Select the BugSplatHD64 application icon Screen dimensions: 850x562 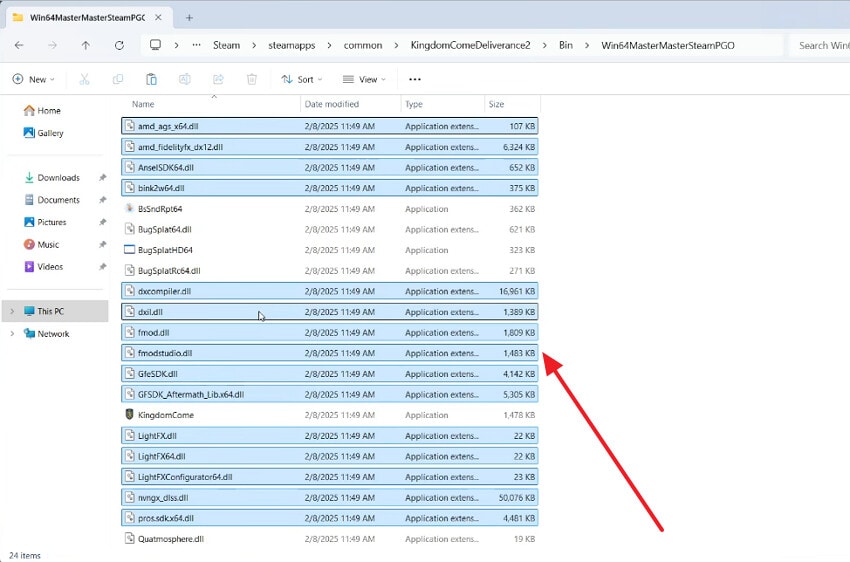coord(129,250)
